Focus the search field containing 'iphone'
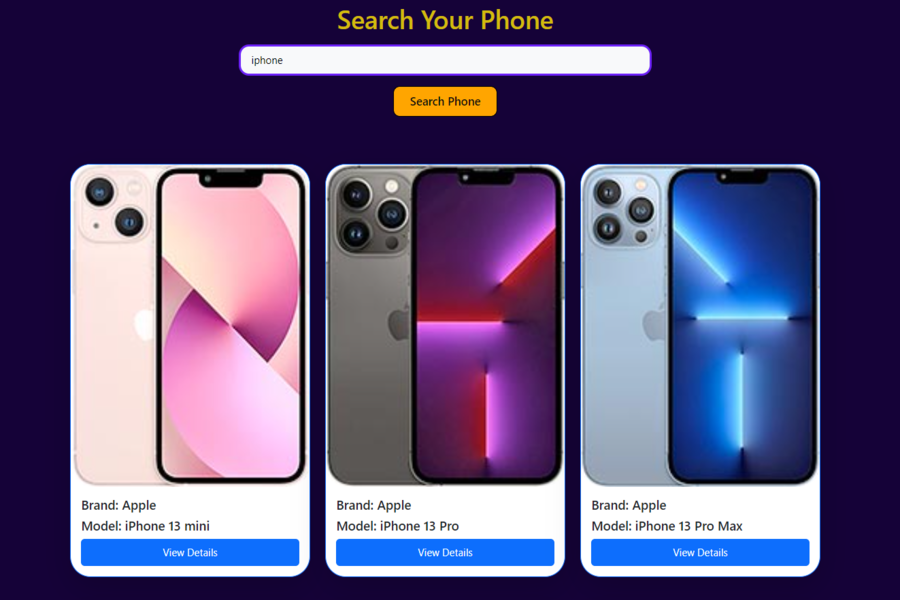Screen dimensions: 900x600 click(x=445, y=60)
